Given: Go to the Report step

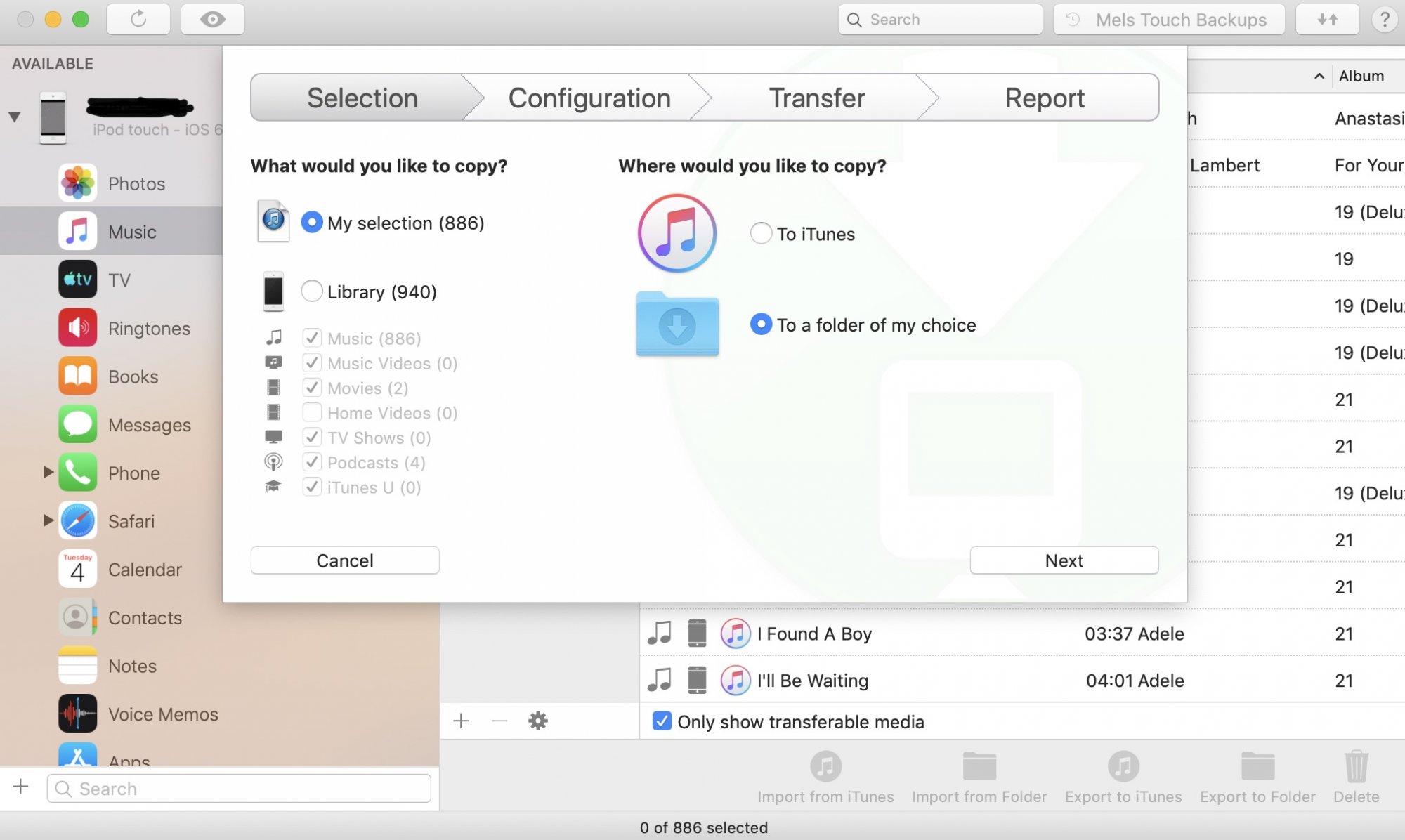Looking at the screenshot, I should coord(1045,98).
